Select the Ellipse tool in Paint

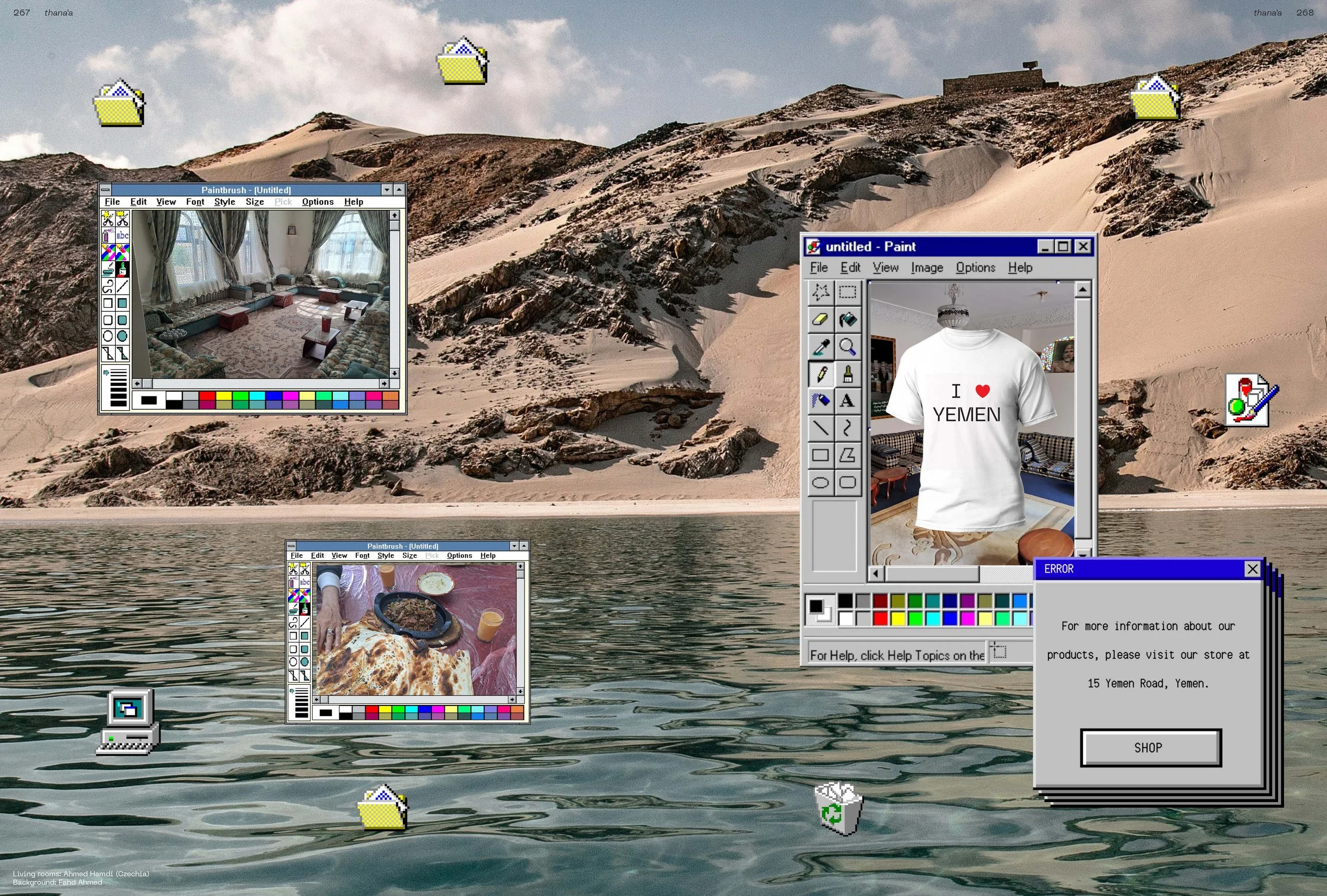coord(820,483)
